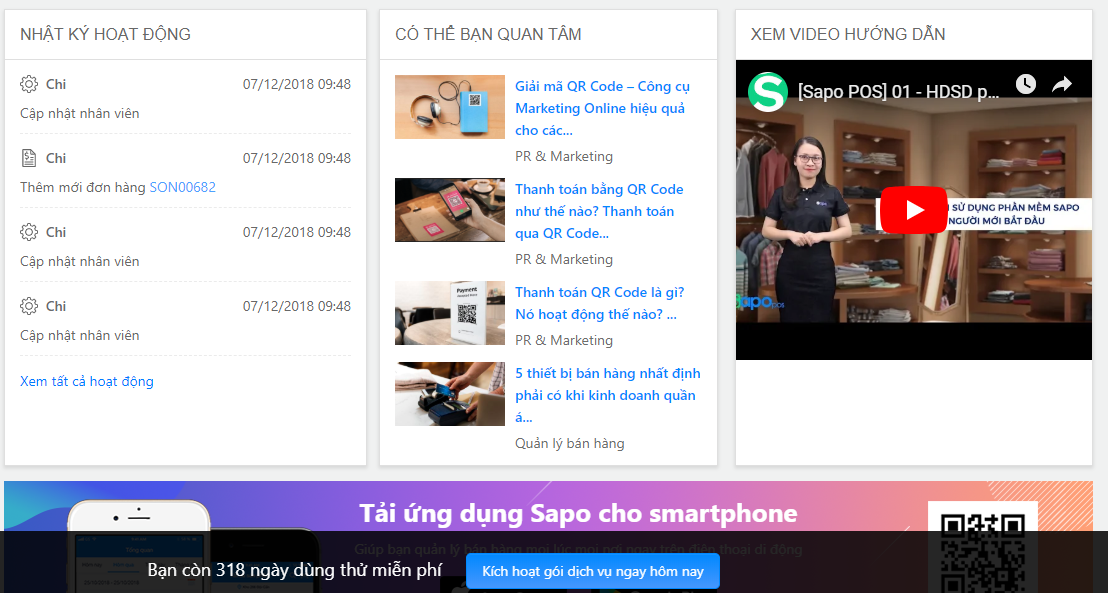1108x593 pixels.
Task: Click "Xem tất cả hoạt động" link
Action: pos(87,381)
